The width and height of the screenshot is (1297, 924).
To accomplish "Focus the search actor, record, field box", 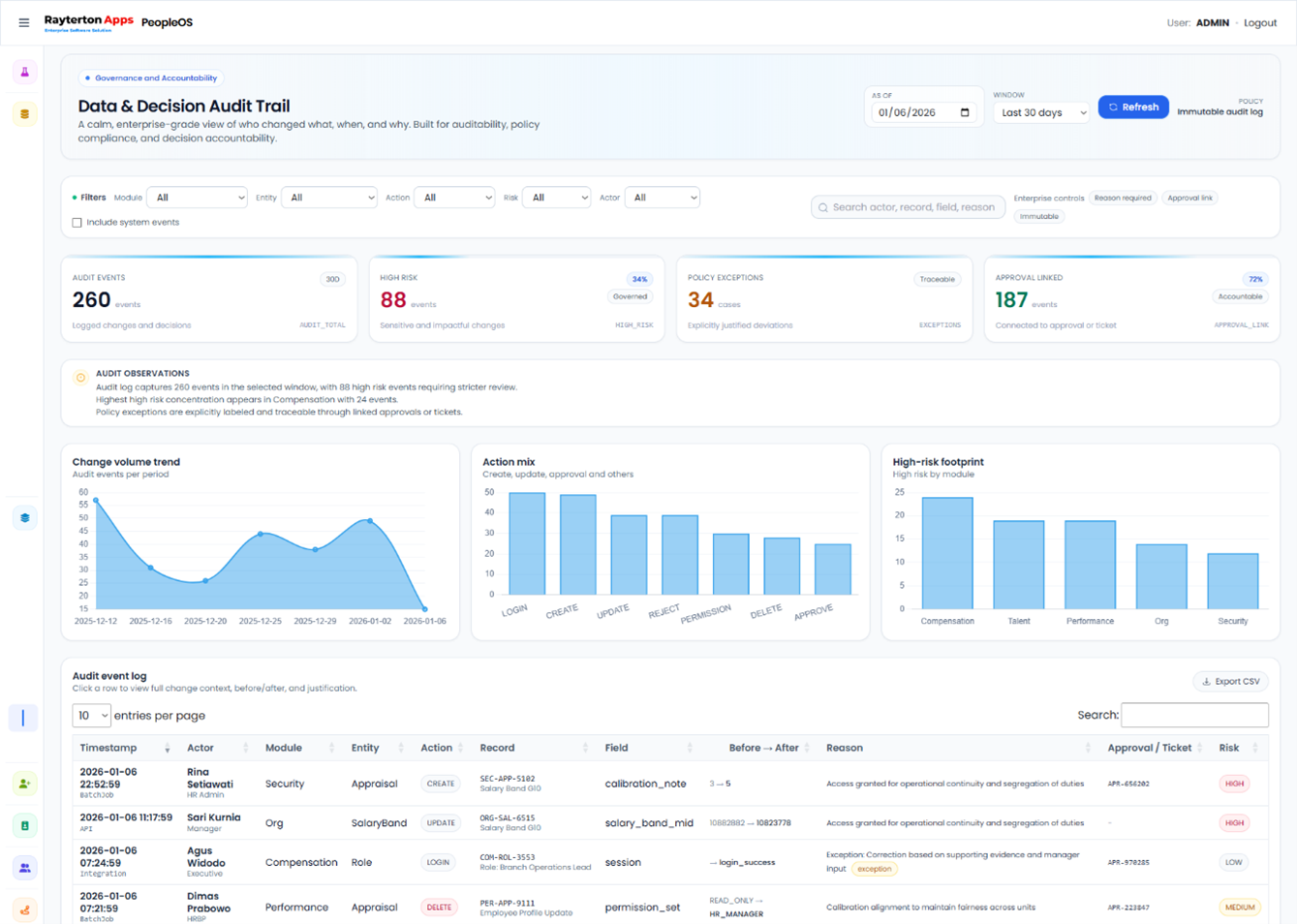I will [x=909, y=207].
